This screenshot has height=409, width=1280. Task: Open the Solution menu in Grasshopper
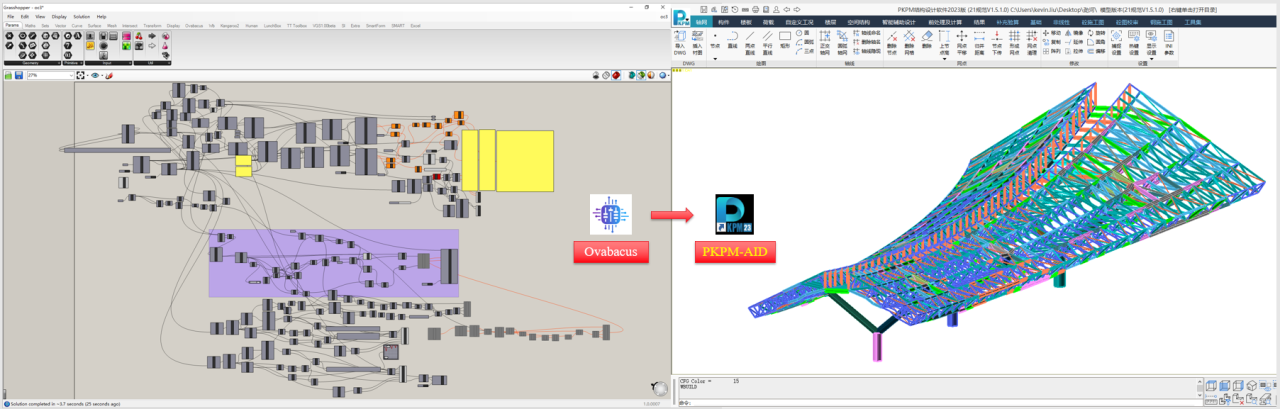pos(81,16)
